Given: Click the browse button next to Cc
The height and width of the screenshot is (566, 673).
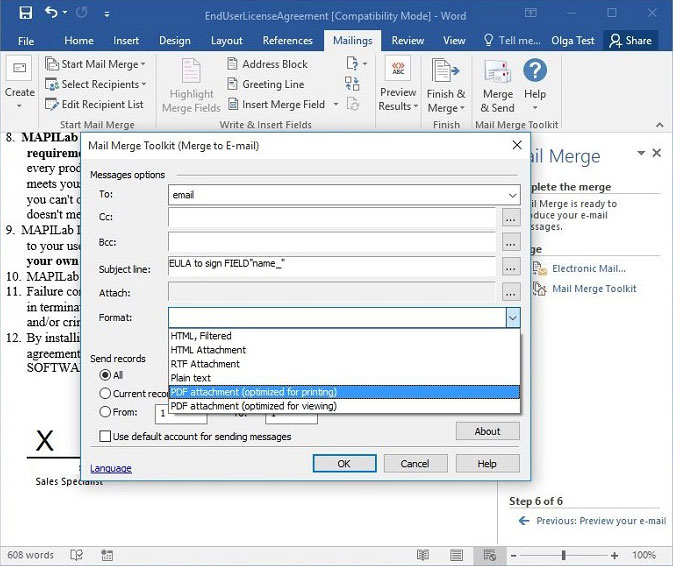Looking at the screenshot, I should point(511,218).
